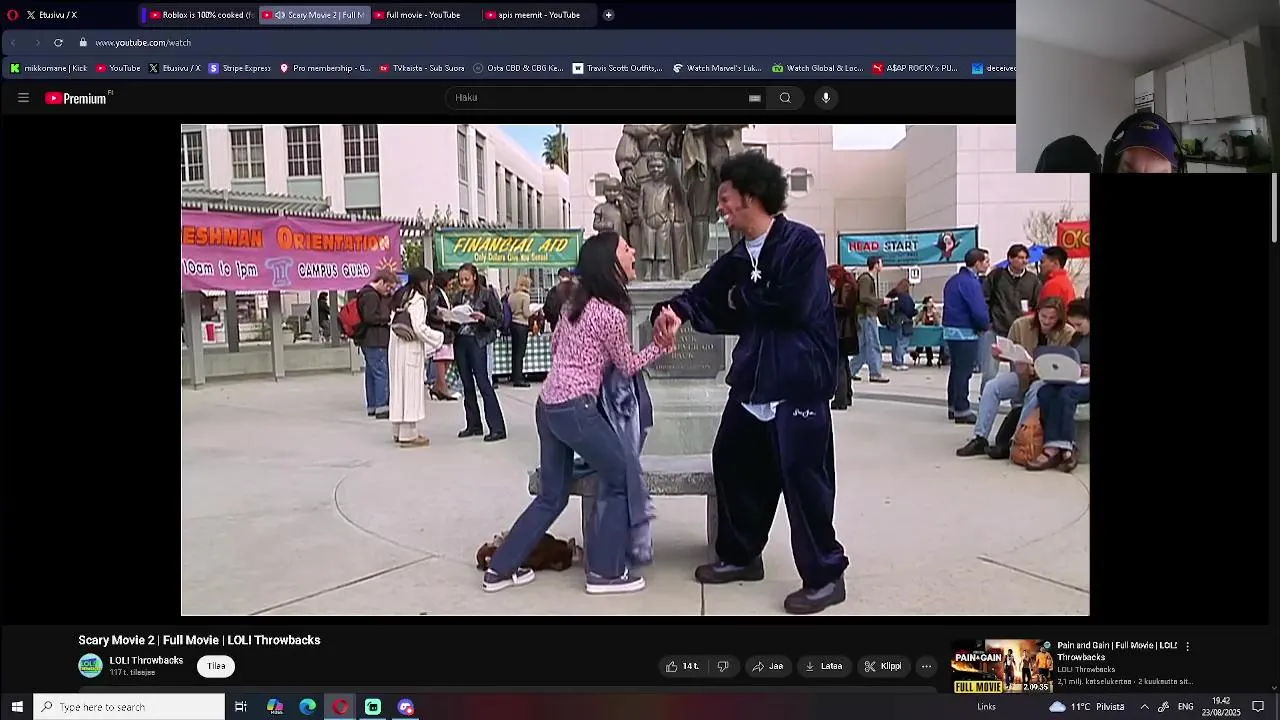Open the Pro membership bookmark
1280x720 pixels.
(x=325, y=68)
